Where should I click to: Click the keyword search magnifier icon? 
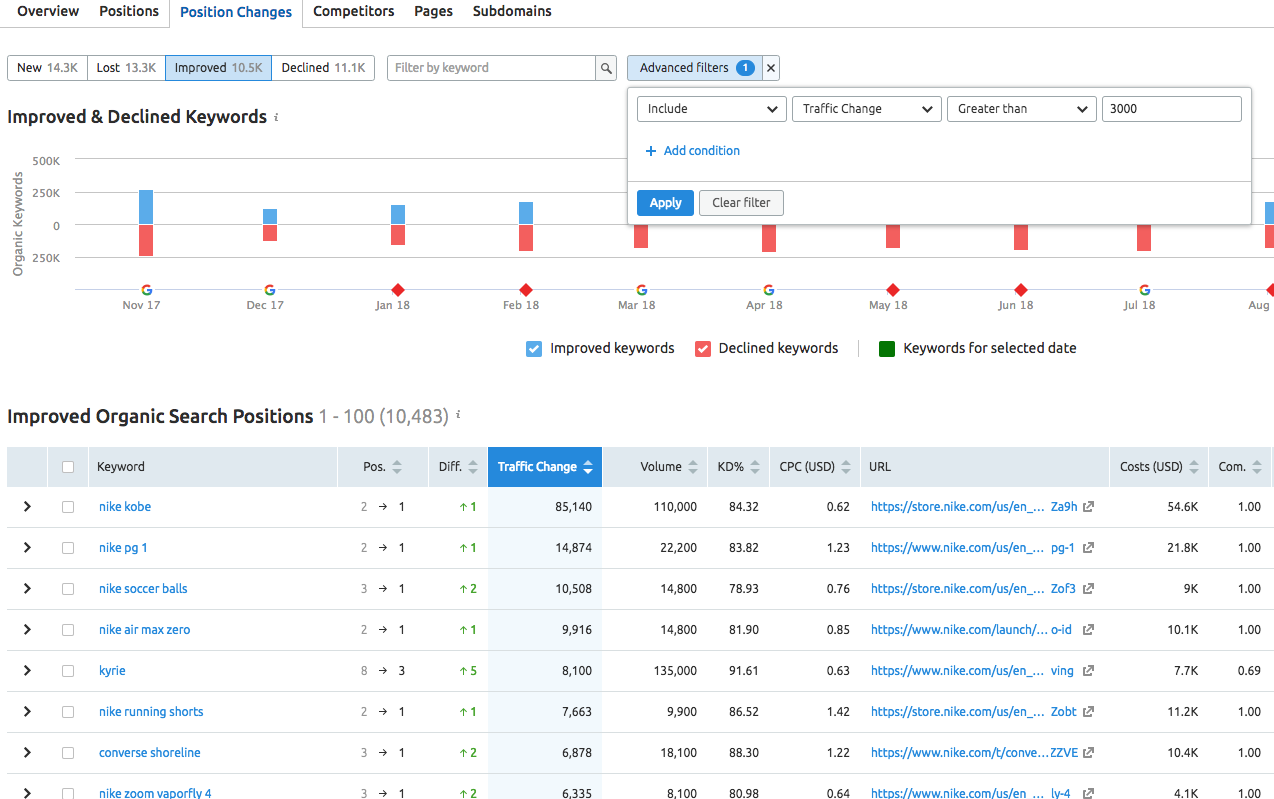[x=606, y=68]
